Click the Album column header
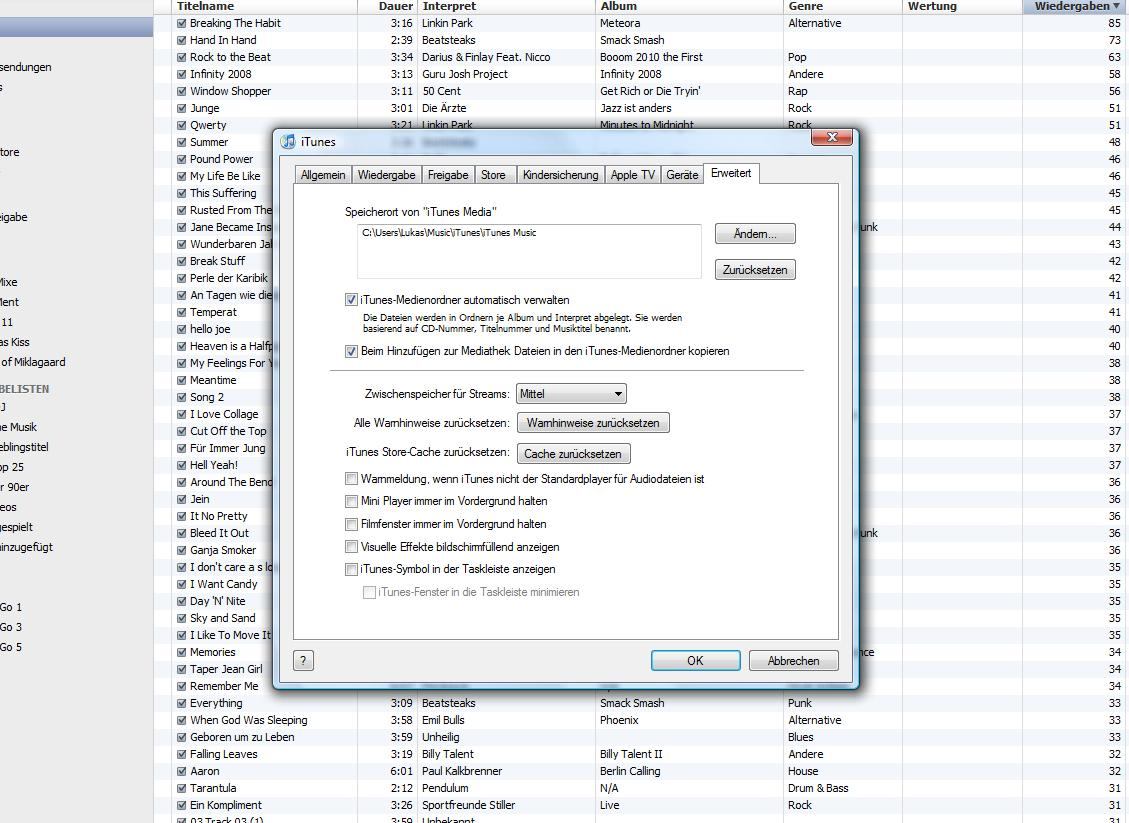Image resolution: width=1129 pixels, height=823 pixels. [689, 6]
